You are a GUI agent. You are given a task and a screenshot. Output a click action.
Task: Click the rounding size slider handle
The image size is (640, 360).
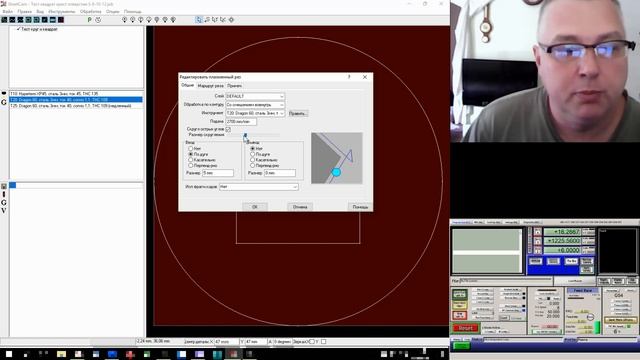tap(245, 135)
